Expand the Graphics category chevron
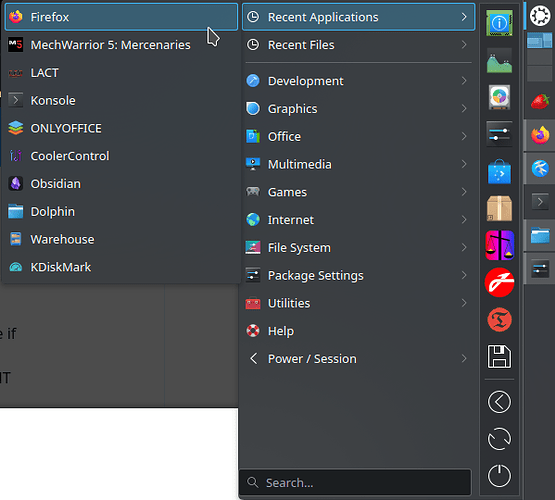Image resolution: width=555 pixels, height=500 pixels. pyautogui.click(x=464, y=109)
